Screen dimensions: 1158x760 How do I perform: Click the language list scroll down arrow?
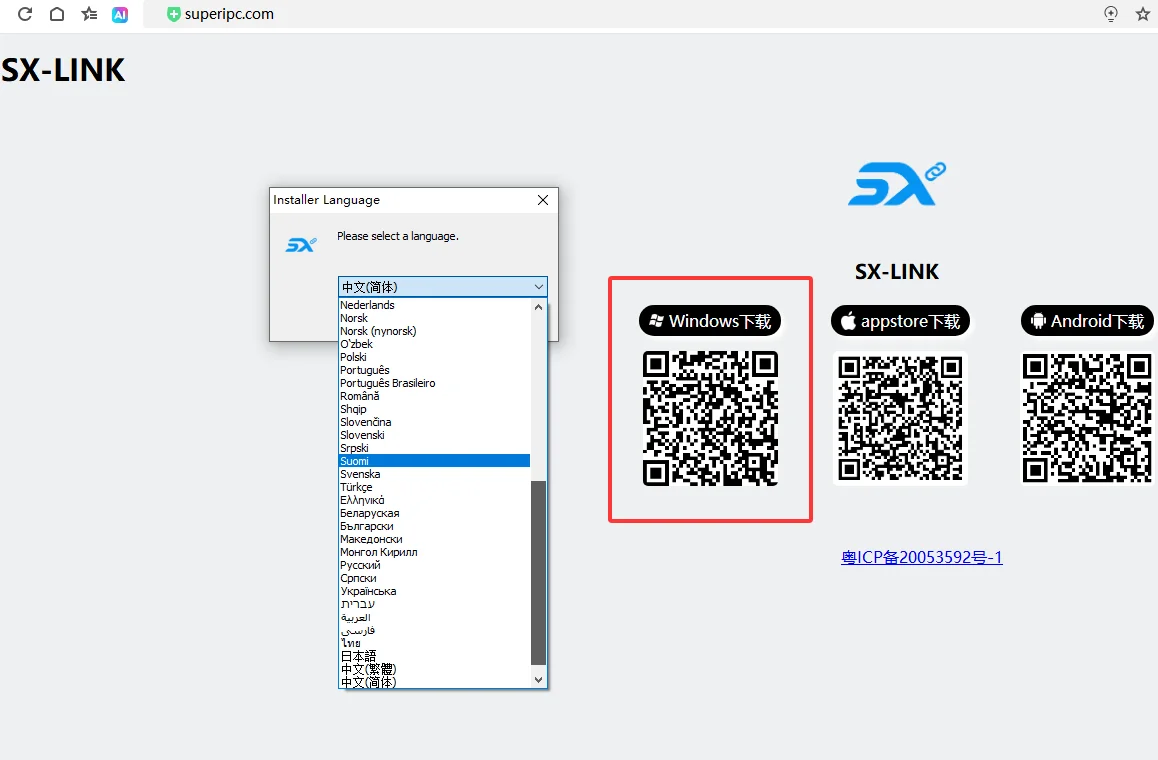point(538,679)
